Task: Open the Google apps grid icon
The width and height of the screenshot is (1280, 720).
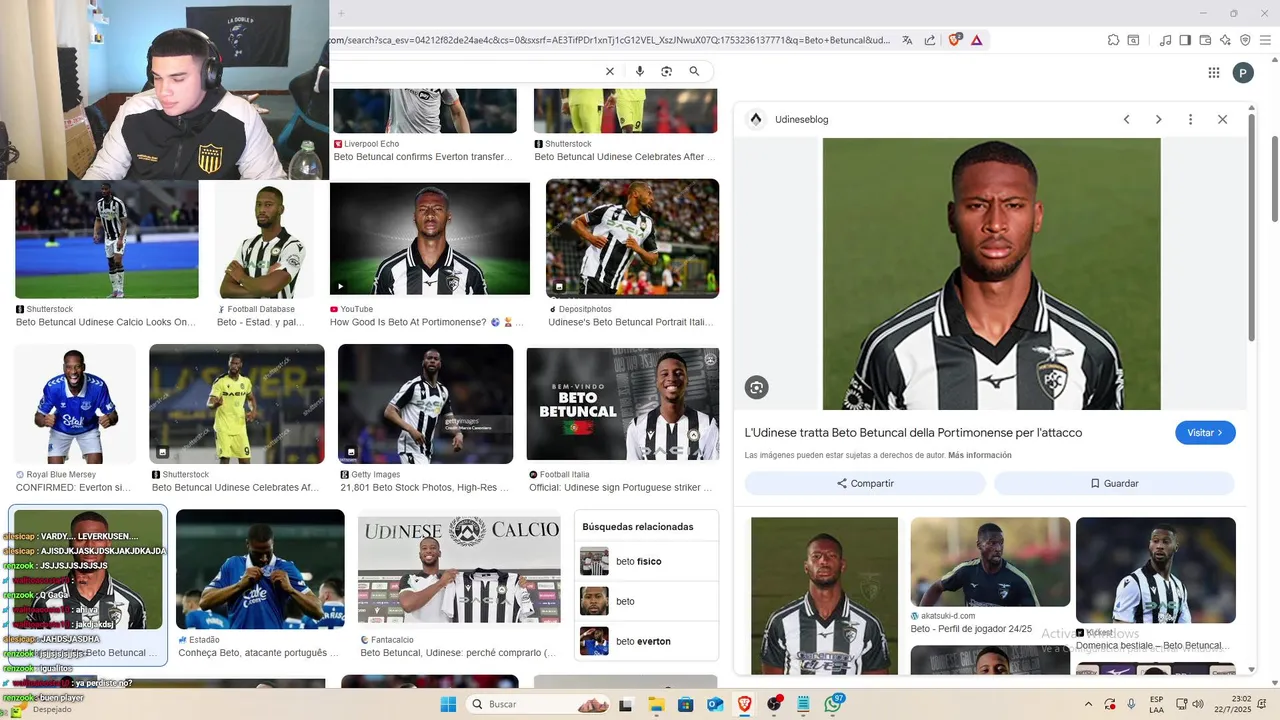Action: click(1214, 72)
